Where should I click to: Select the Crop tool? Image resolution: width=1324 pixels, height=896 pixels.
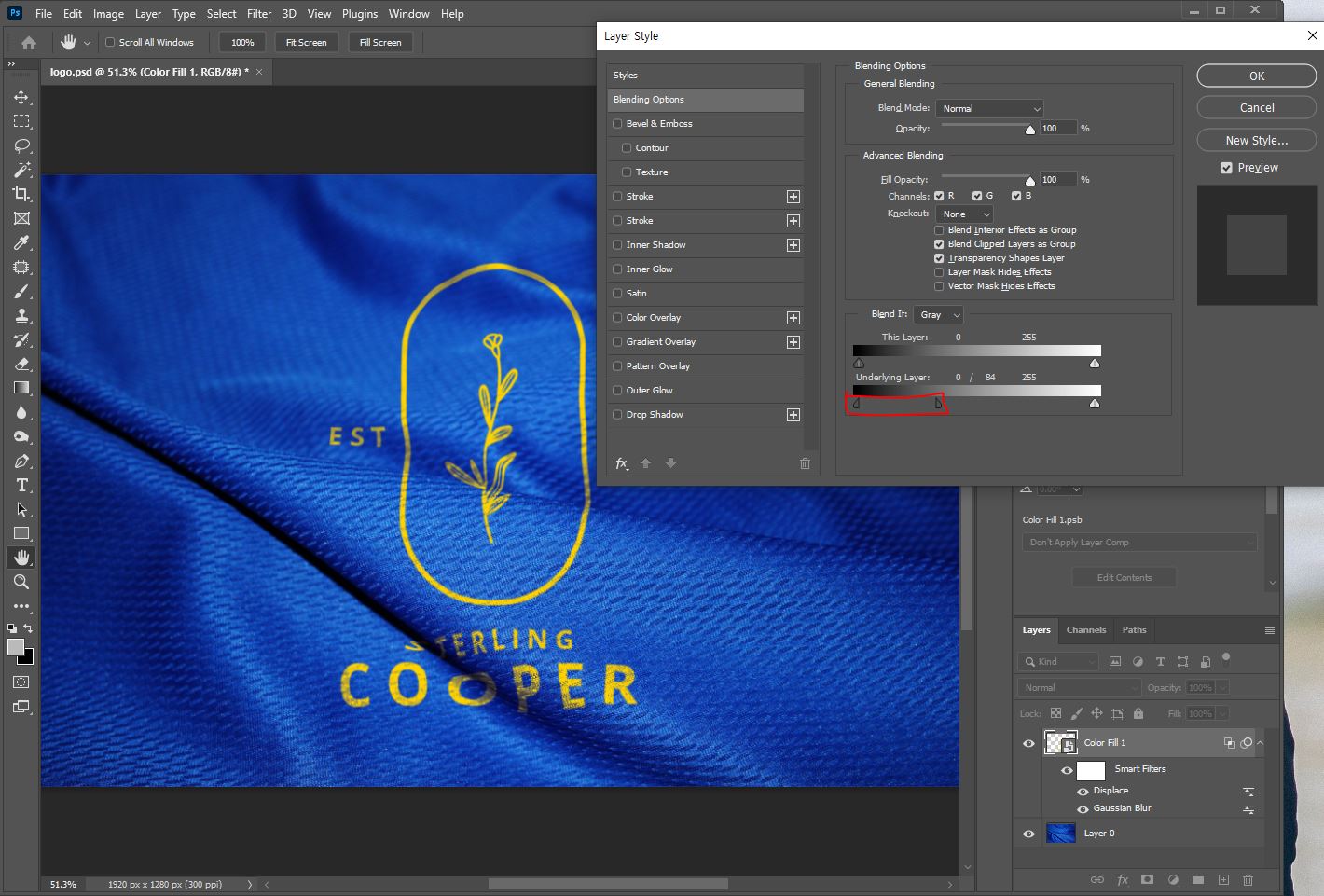(21, 194)
